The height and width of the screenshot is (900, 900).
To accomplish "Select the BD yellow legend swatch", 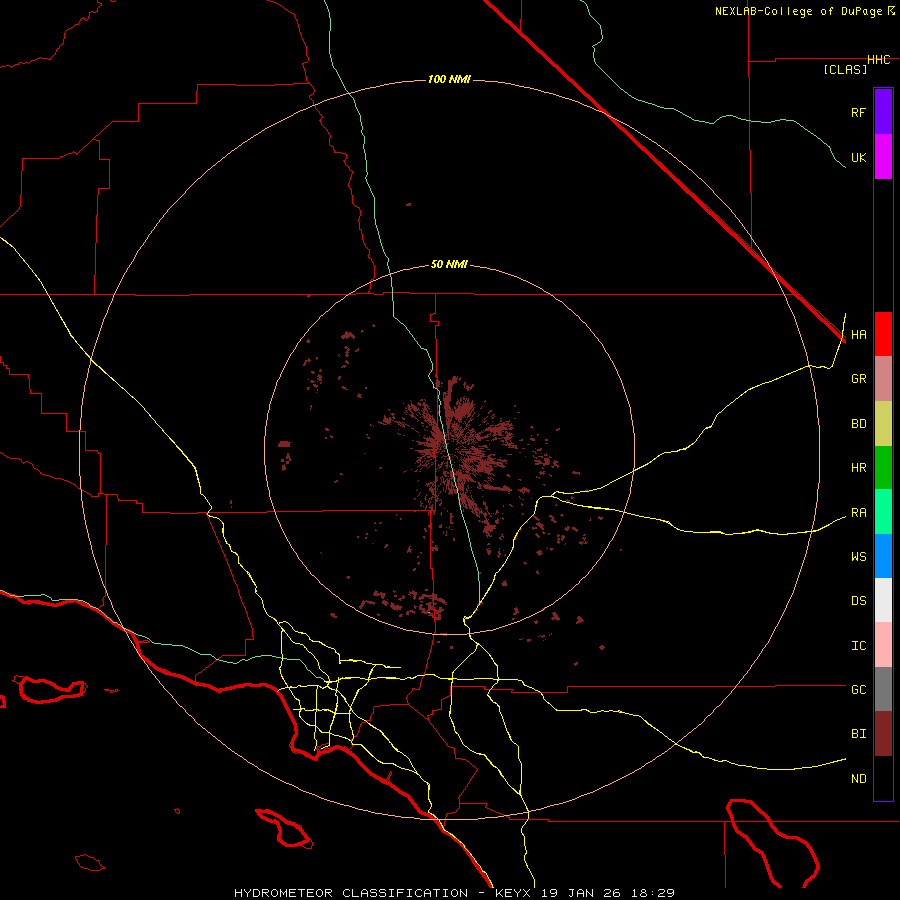I will [883, 424].
